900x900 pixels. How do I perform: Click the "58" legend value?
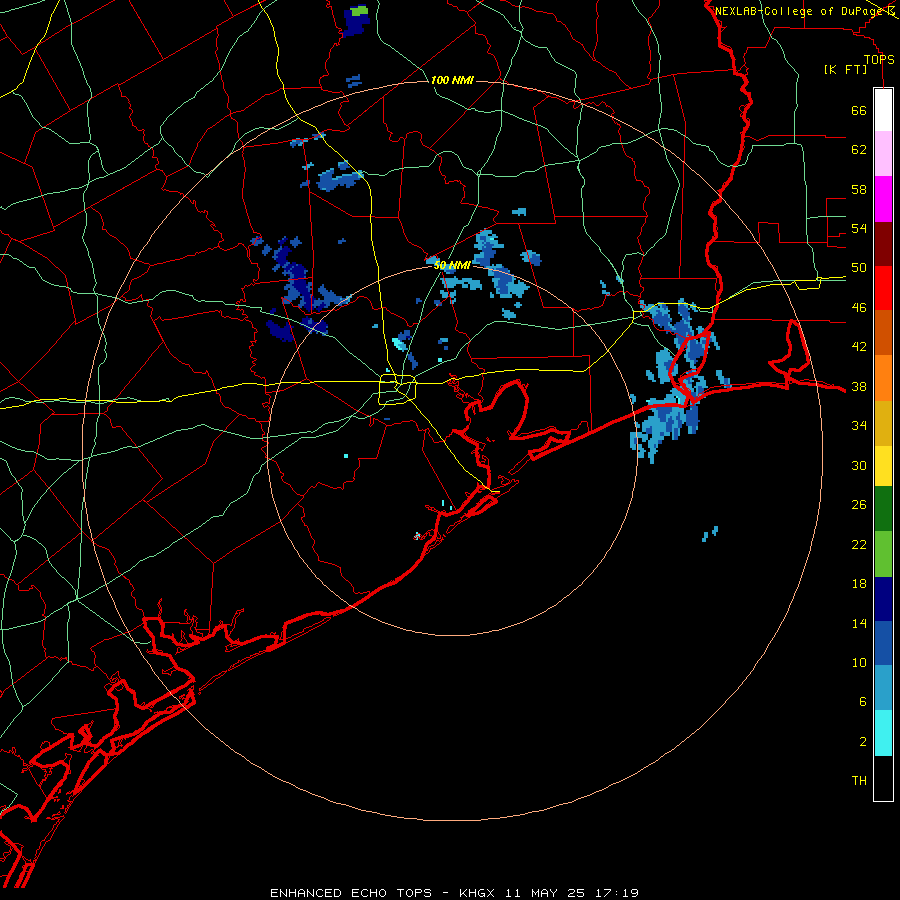pyautogui.click(x=859, y=189)
